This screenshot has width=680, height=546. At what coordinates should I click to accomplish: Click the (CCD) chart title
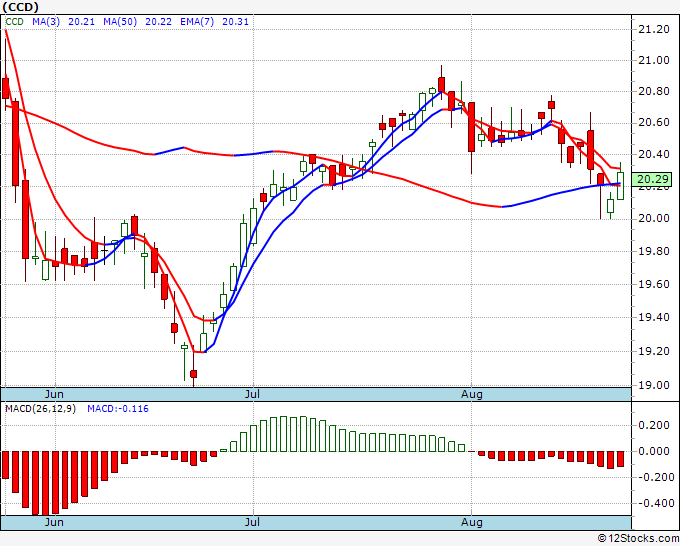pyautogui.click(x=20, y=7)
